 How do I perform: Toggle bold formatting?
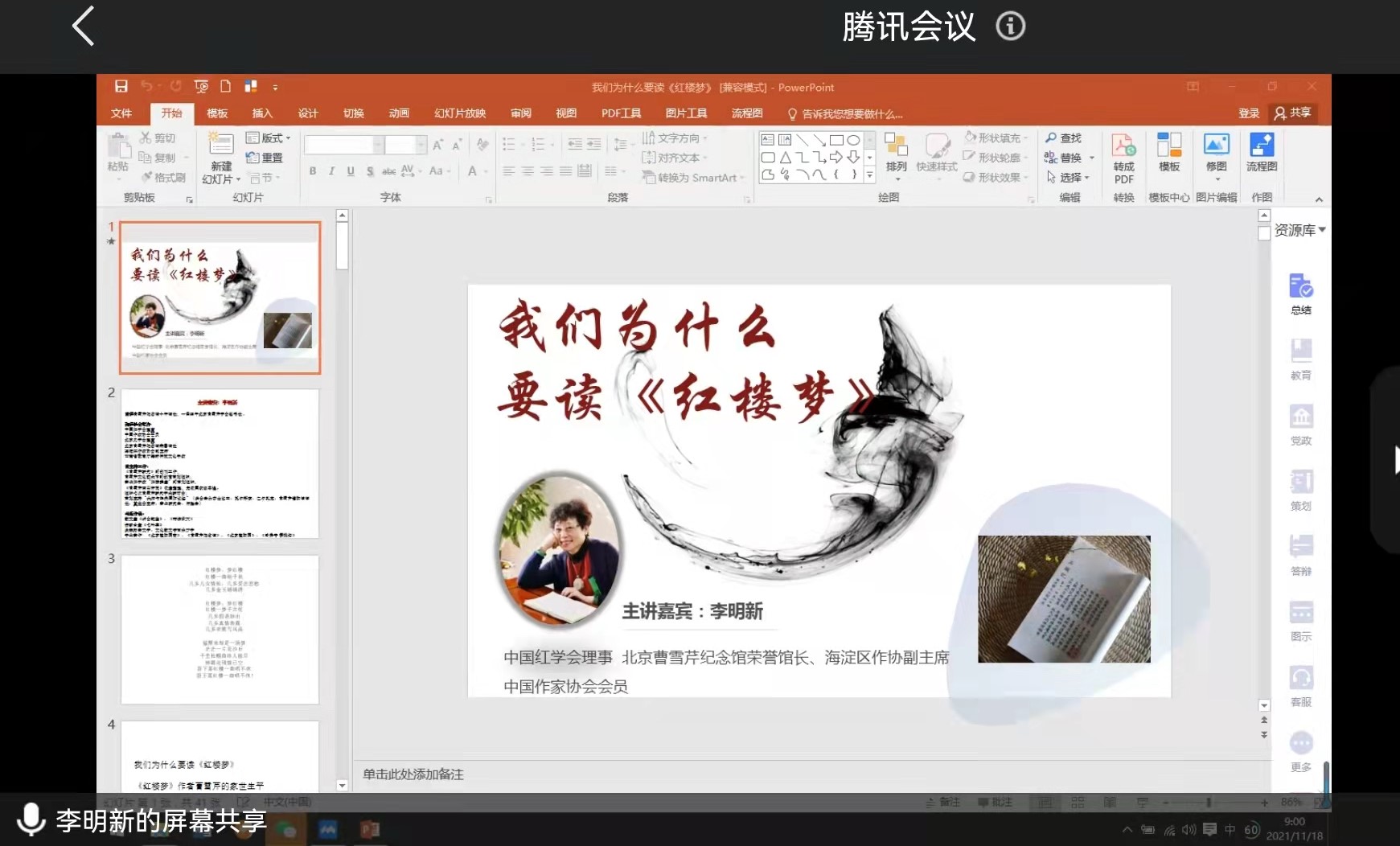(313, 170)
